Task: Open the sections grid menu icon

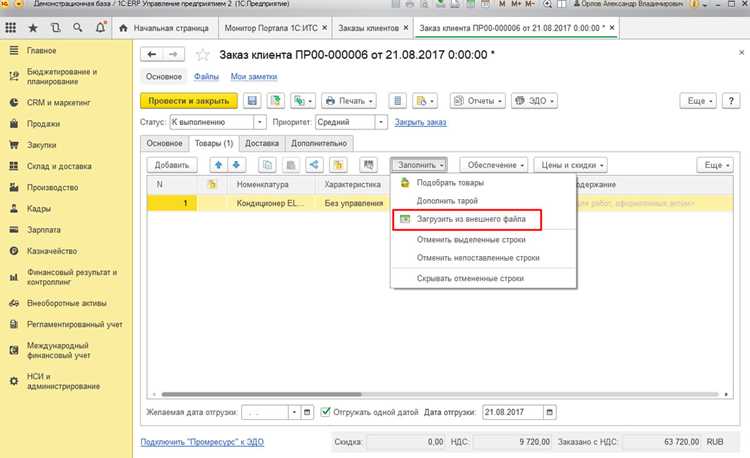Action: coord(11,28)
